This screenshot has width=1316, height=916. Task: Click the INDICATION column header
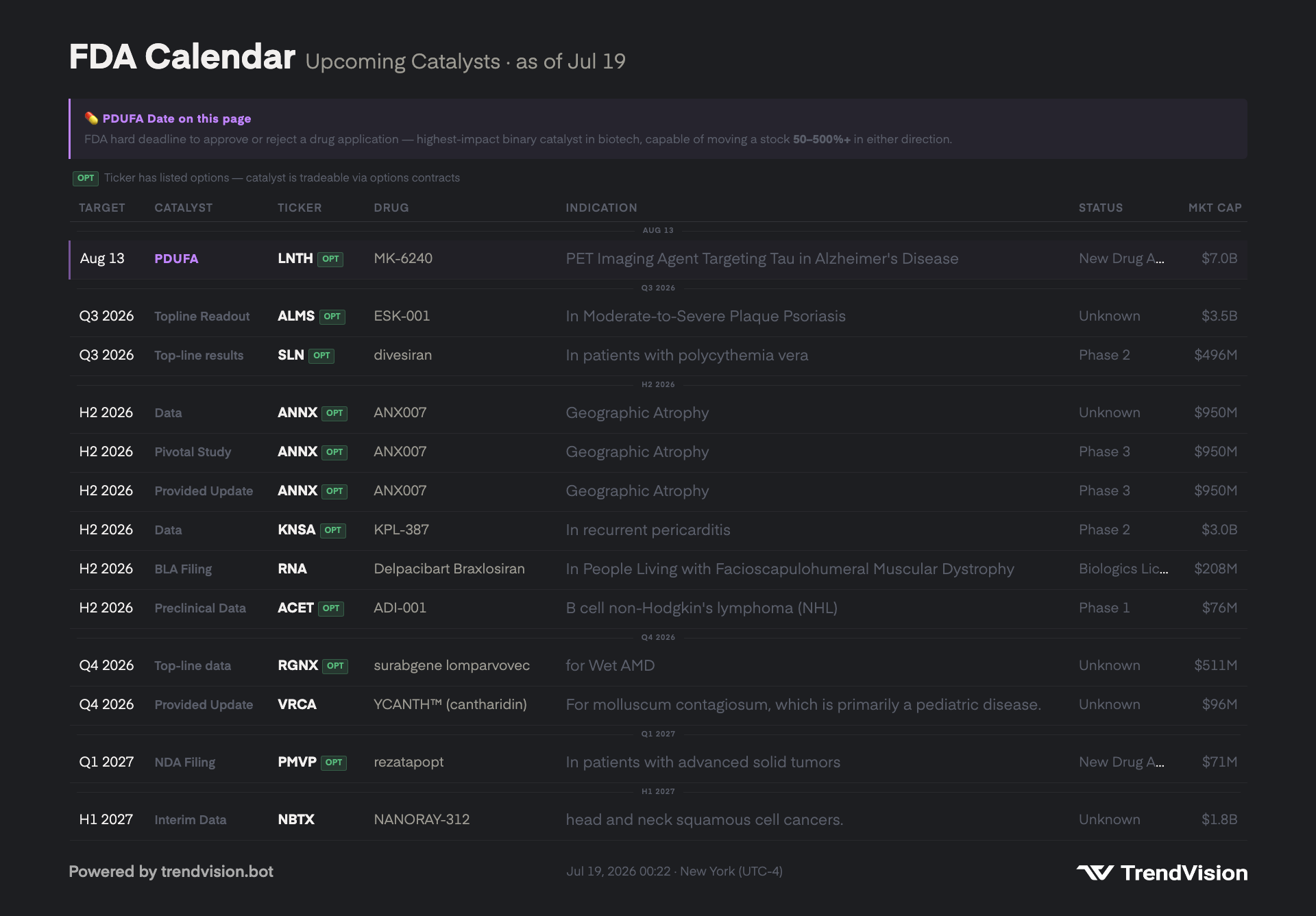tap(601, 208)
